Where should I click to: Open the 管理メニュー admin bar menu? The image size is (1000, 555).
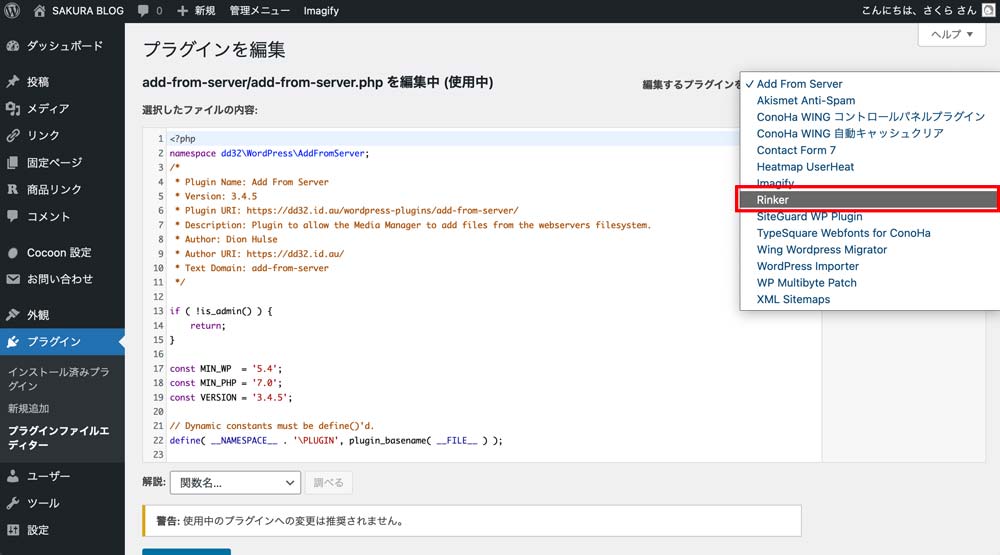[x=260, y=11]
